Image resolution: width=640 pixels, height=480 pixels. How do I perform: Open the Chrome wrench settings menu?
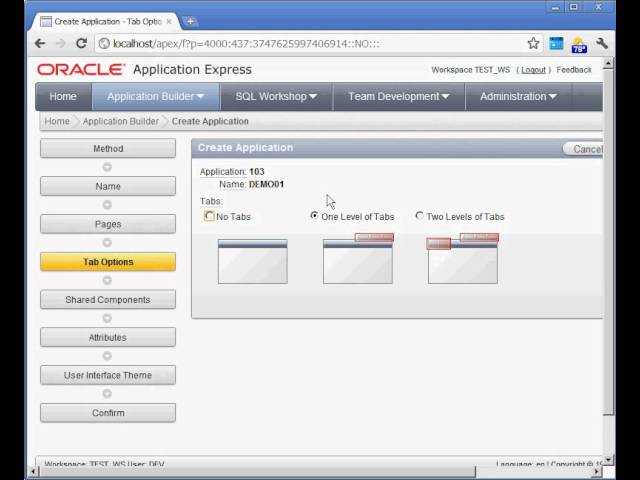click(602, 43)
